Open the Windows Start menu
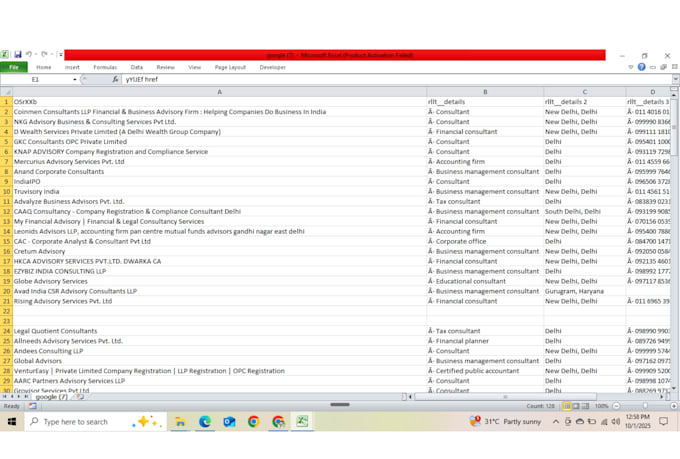 (x=12, y=422)
